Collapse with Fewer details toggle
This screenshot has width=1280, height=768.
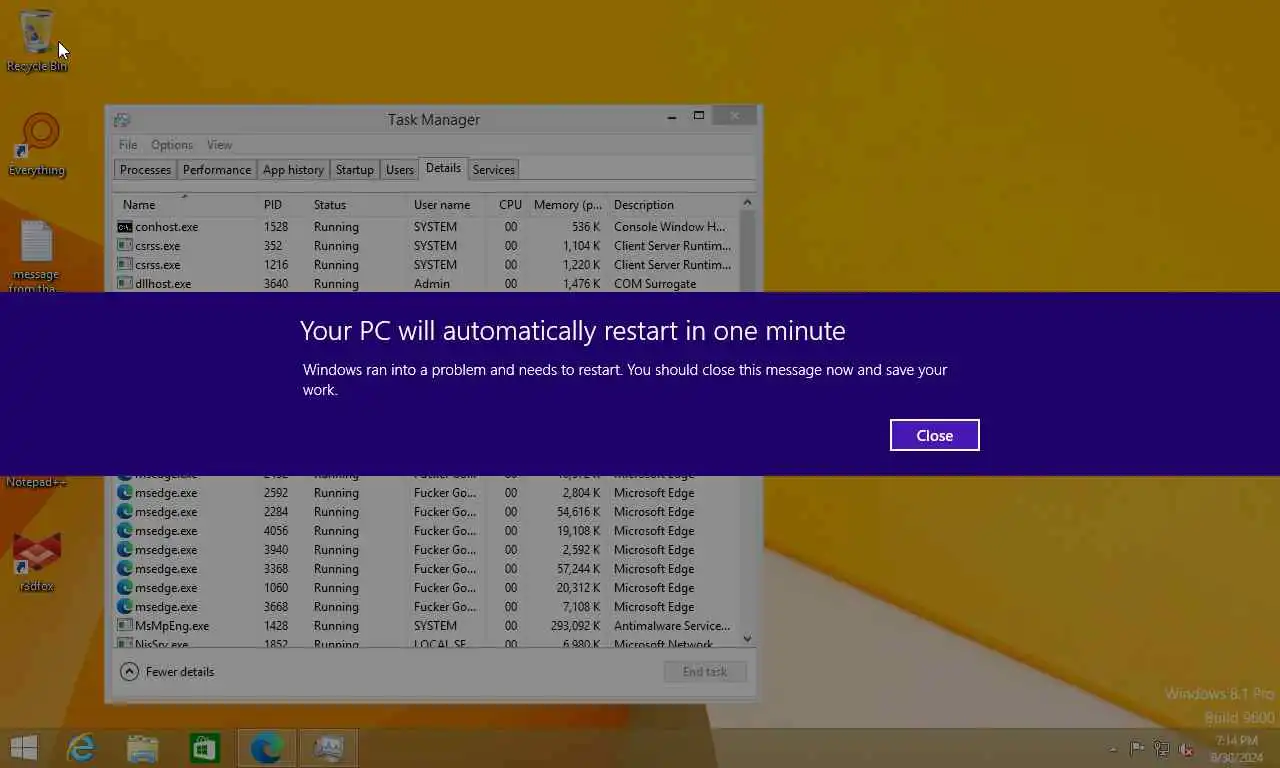167,672
